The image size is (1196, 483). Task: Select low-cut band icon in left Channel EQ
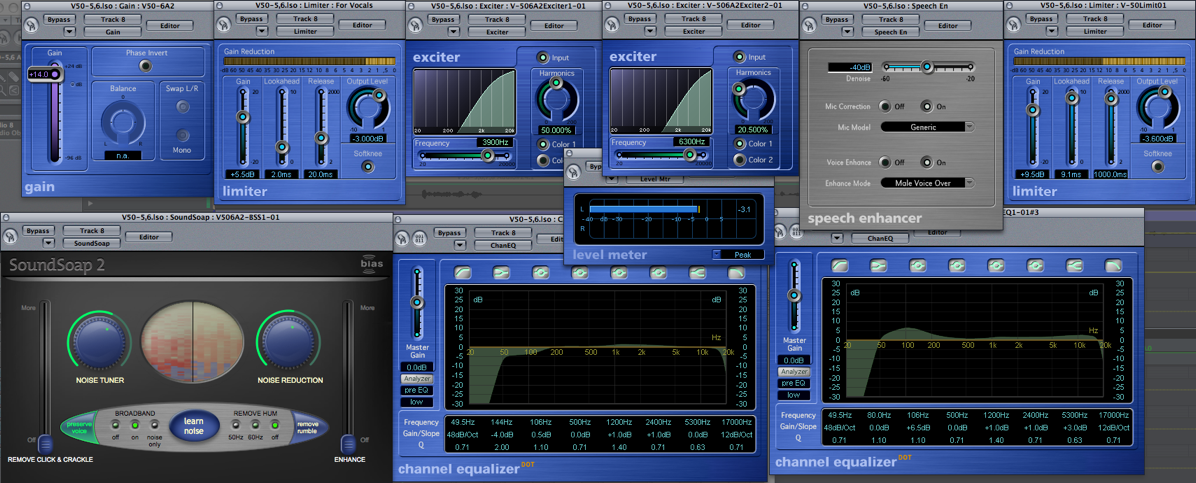coord(462,272)
